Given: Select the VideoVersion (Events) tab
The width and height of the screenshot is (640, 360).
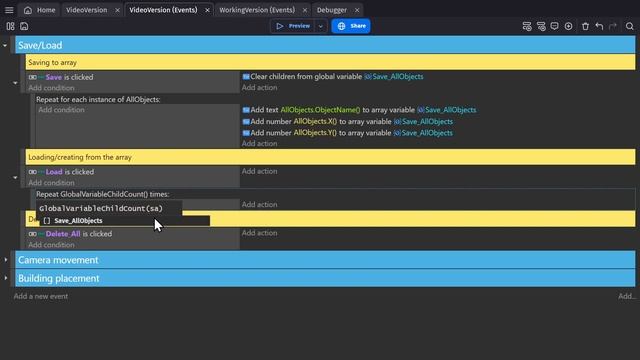Looking at the screenshot, I should (x=163, y=10).
